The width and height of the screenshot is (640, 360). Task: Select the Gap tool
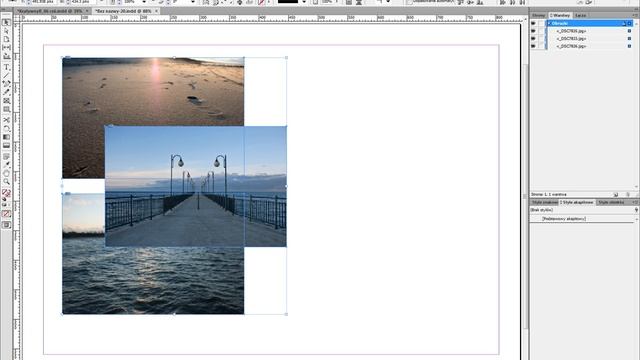point(7,48)
